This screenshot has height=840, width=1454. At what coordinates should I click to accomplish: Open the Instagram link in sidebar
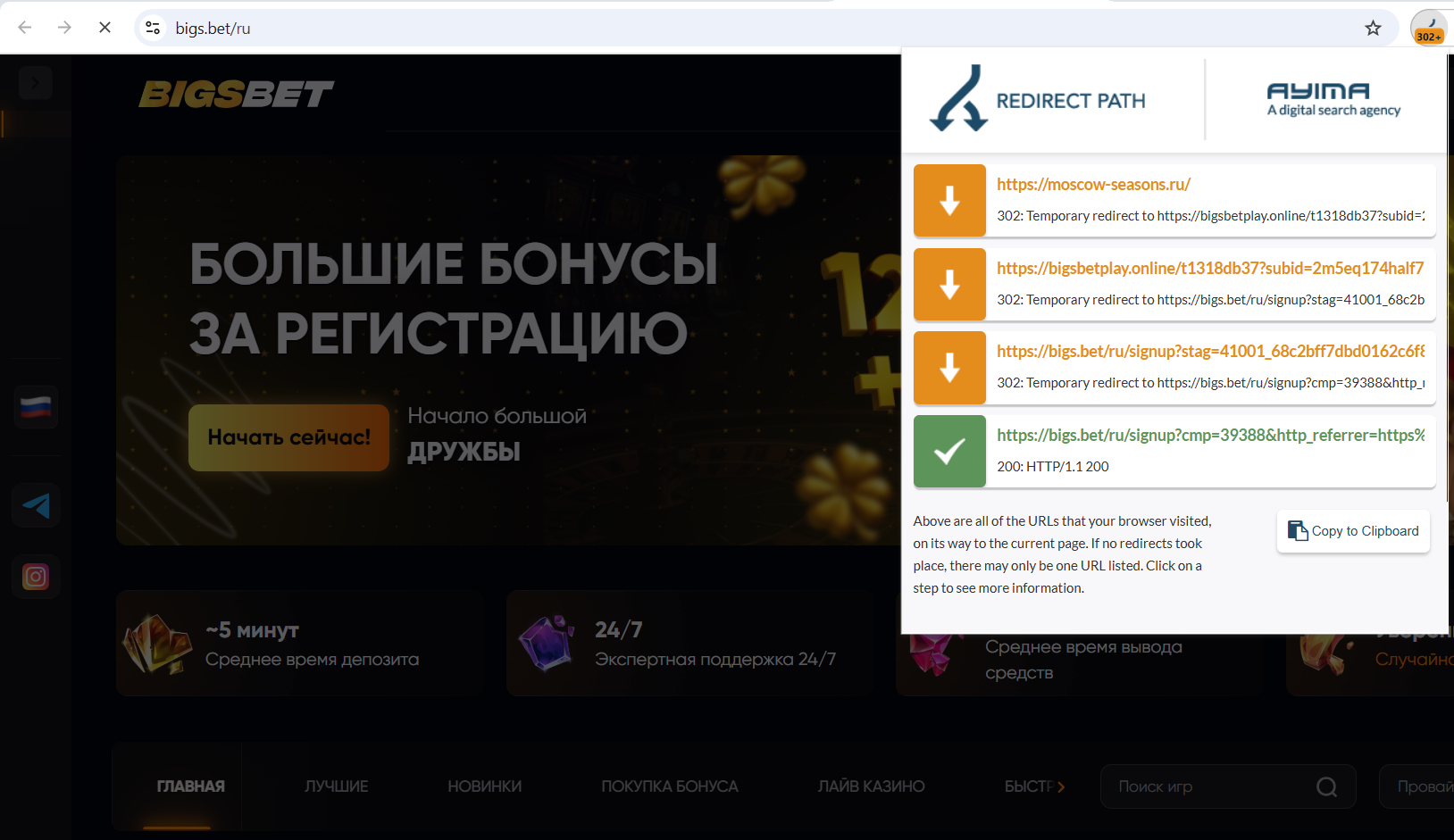coord(36,577)
